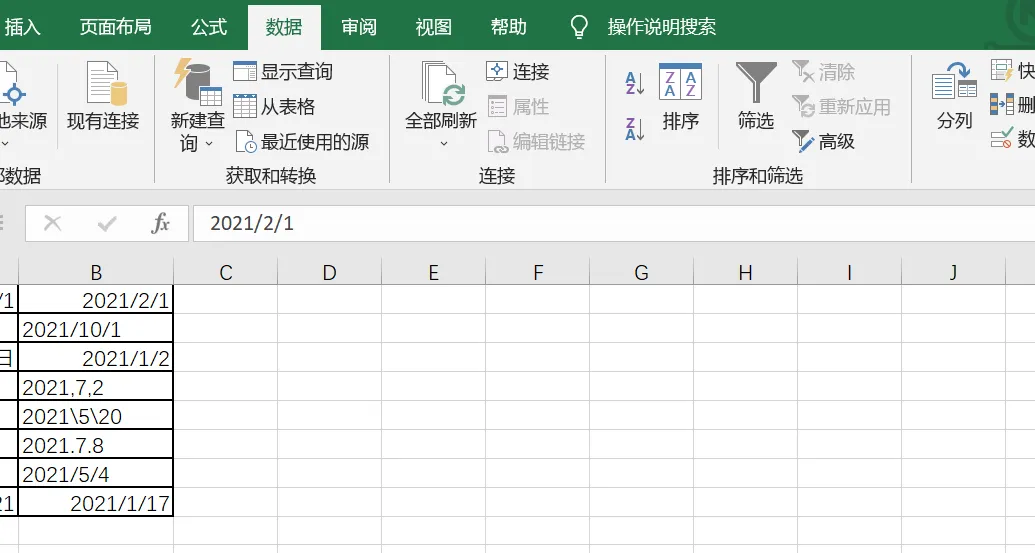
Task: Open the 审阅 ribbon tab
Action: 358,27
